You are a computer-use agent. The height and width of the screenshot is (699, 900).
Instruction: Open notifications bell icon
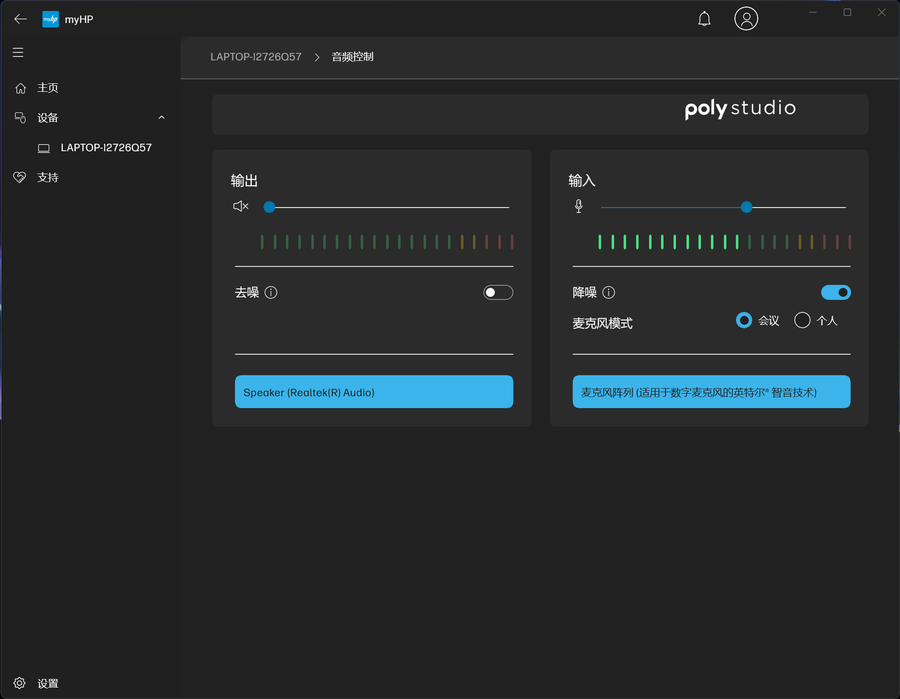[x=704, y=19]
